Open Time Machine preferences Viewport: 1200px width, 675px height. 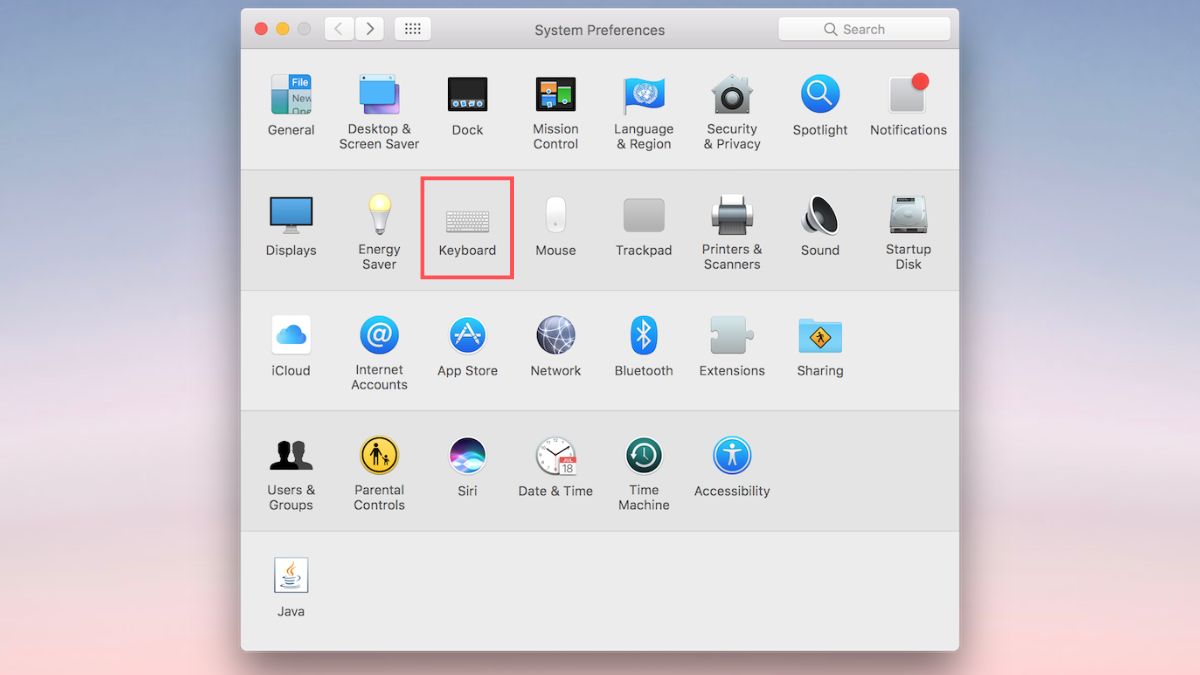coord(644,473)
